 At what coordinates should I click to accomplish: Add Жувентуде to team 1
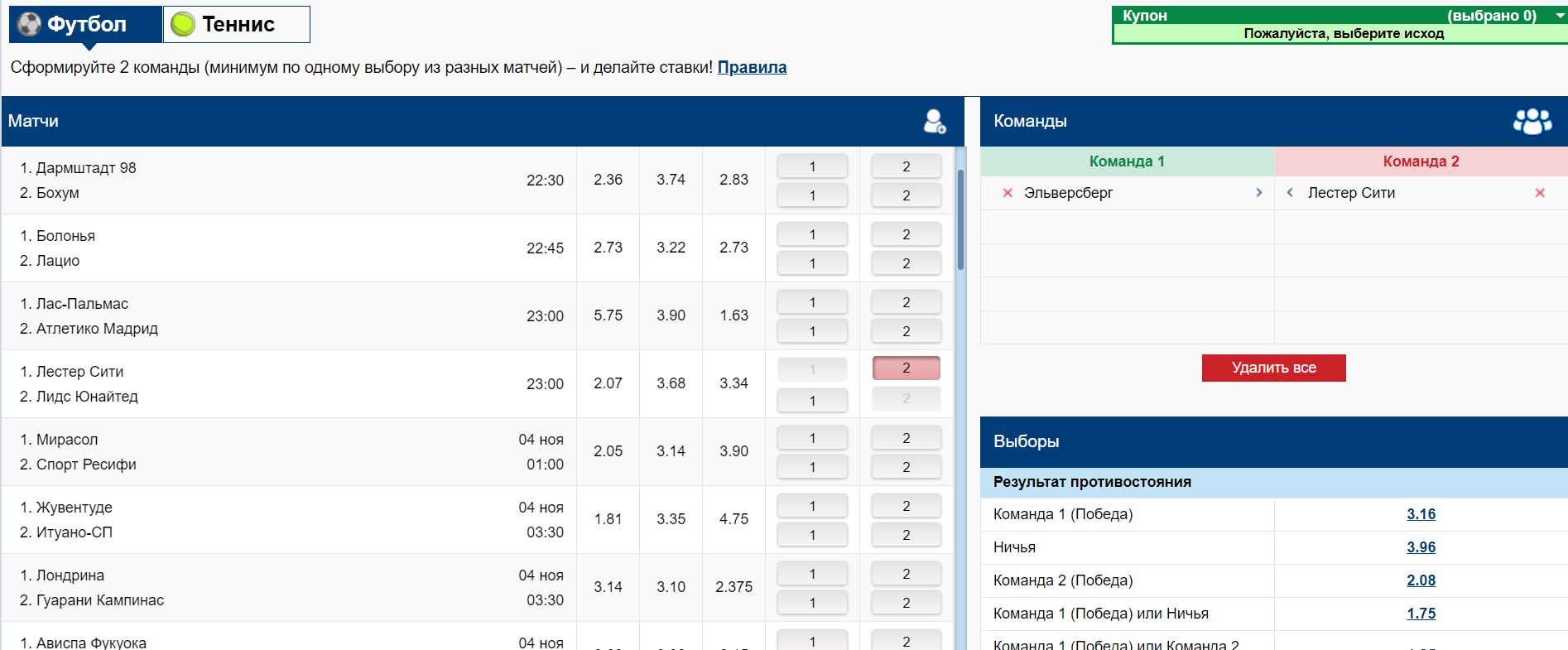(812, 506)
